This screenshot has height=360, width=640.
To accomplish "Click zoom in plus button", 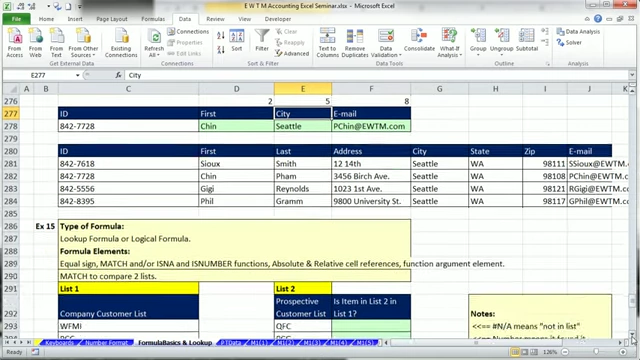I will [x=623, y=352].
